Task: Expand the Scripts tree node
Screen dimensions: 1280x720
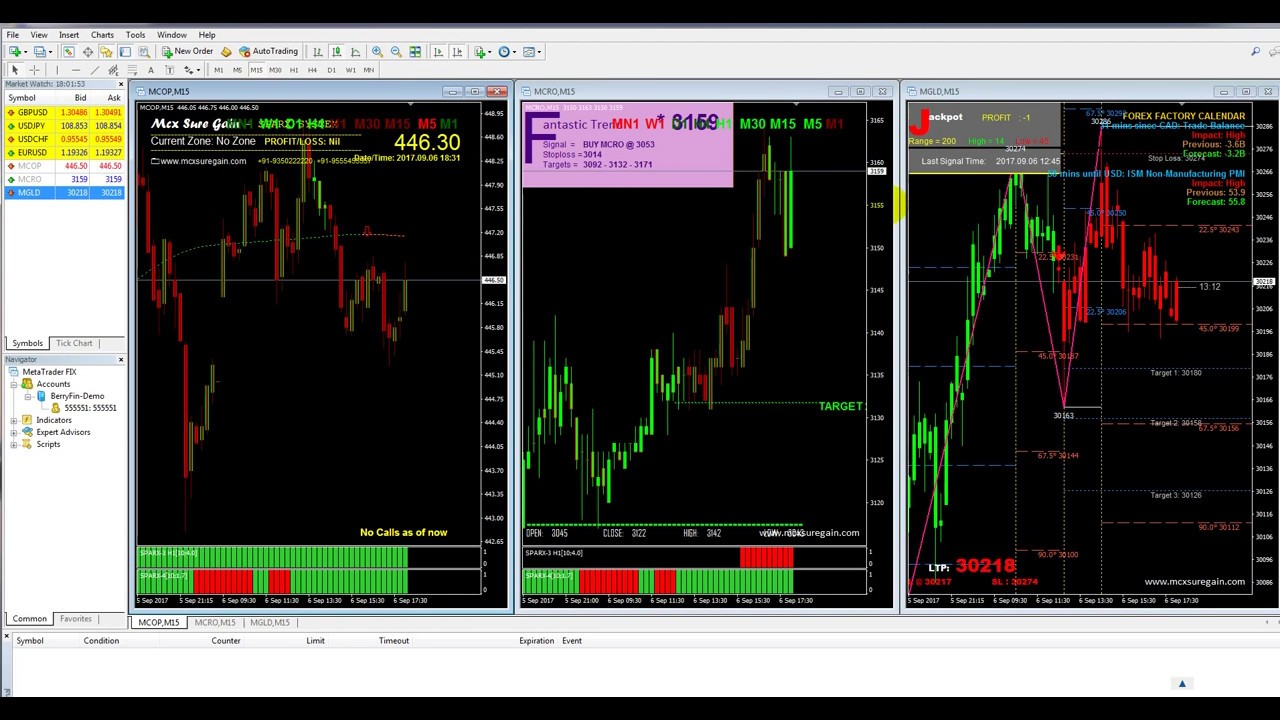Action: [14, 444]
